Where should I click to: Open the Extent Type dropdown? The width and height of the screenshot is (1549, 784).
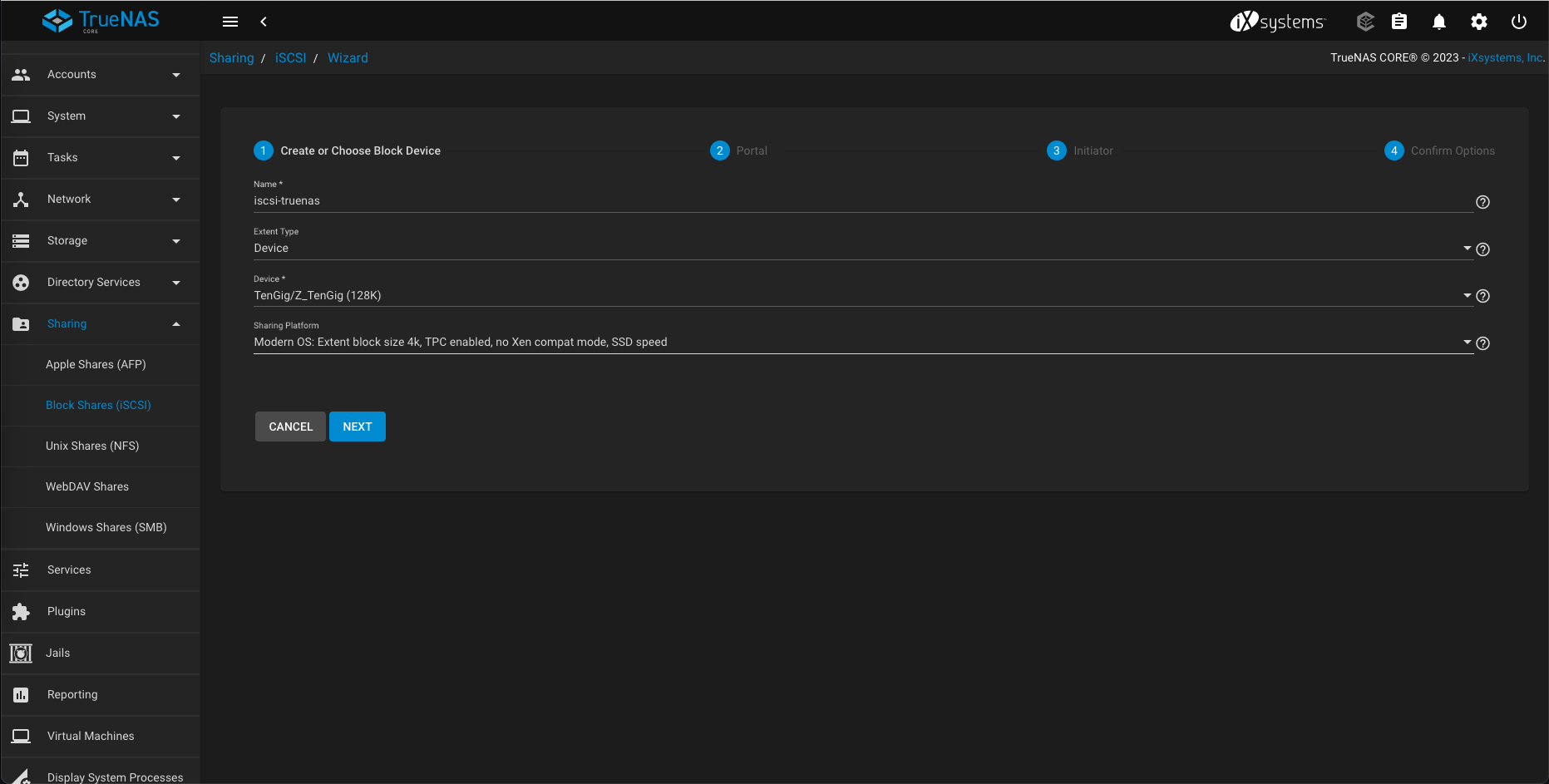click(861, 249)
